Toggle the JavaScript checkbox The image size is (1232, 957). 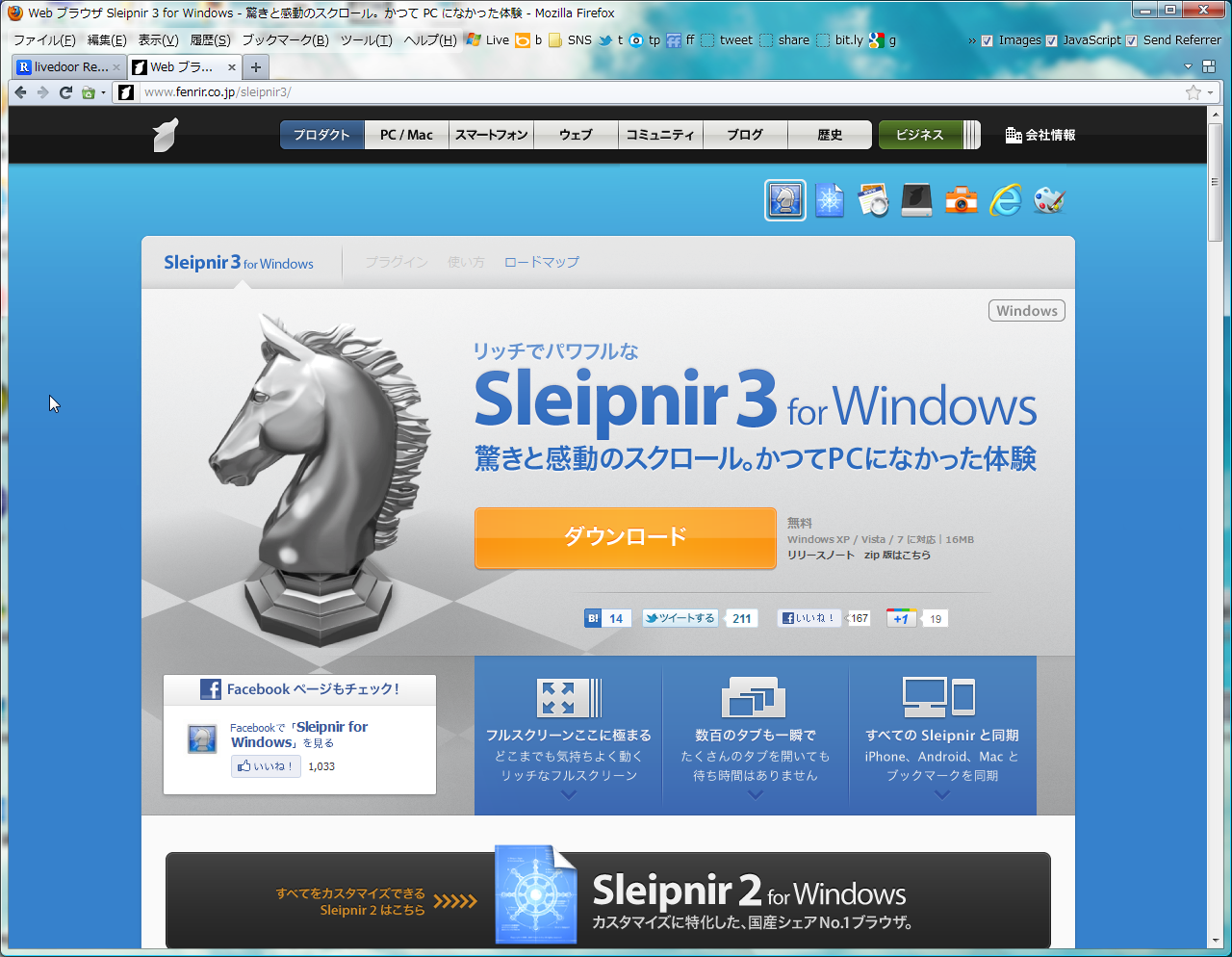click(x=1051, y=40)
